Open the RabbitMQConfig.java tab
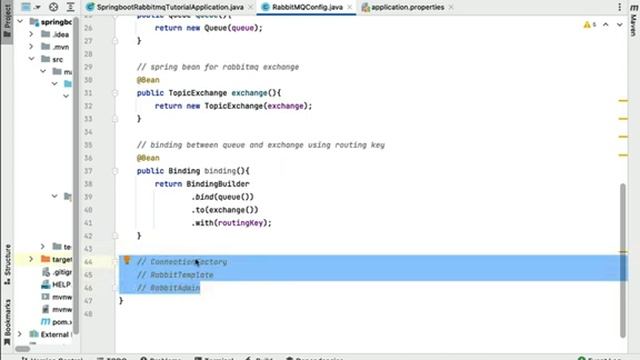This screenshot has width=640, height=360. click(307, 7)
